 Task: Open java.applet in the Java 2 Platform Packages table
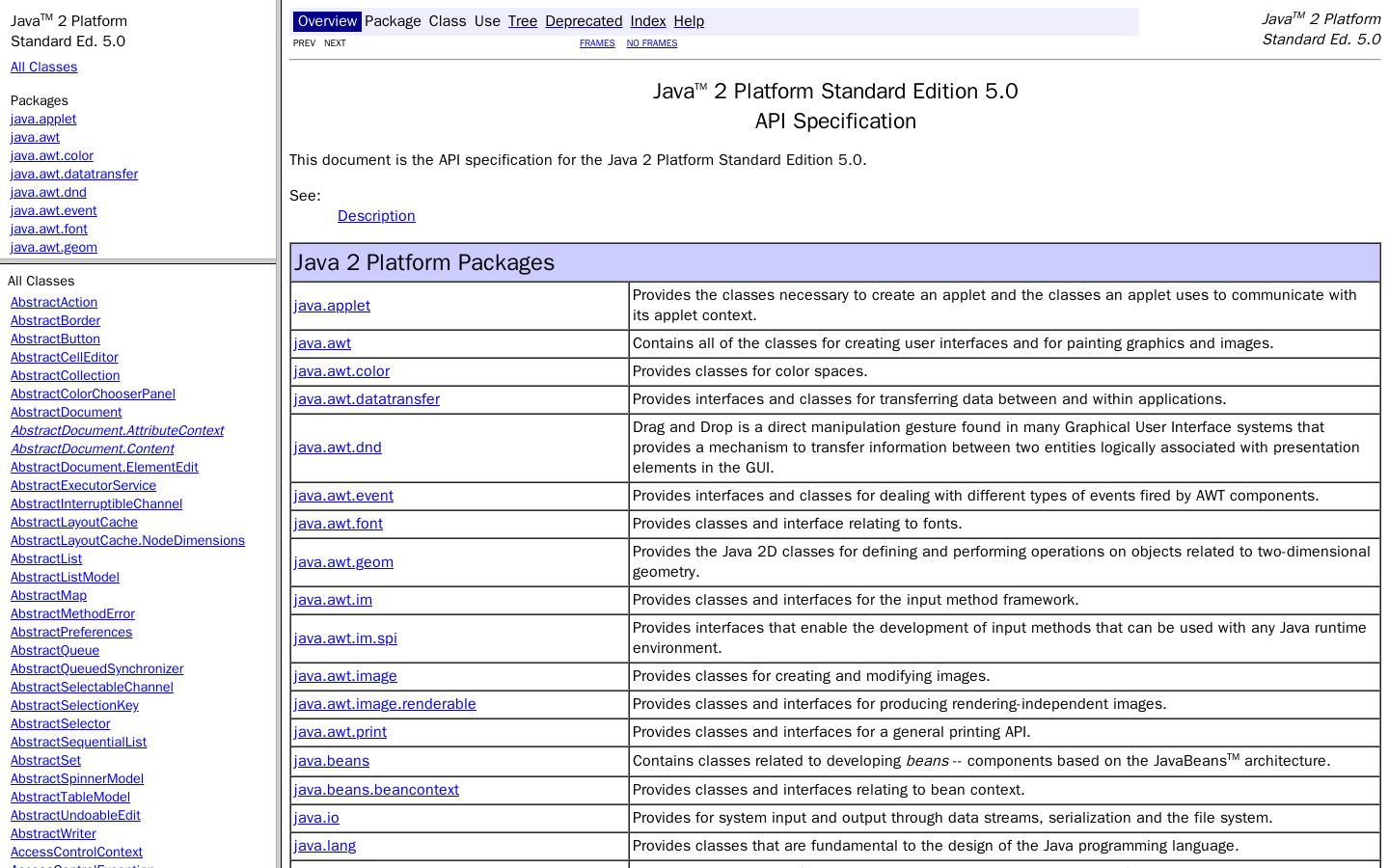pyautogui.click(x=332, y=306)
